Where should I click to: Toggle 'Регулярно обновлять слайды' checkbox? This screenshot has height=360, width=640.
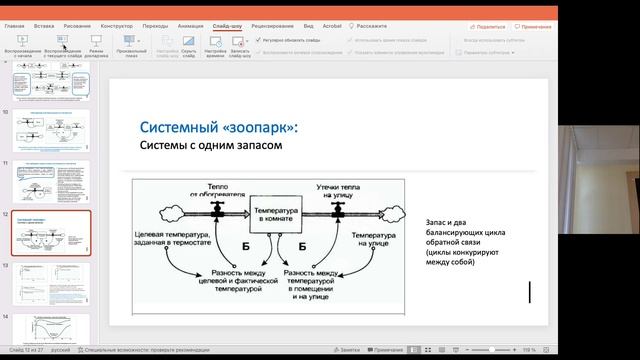point(258,40)
